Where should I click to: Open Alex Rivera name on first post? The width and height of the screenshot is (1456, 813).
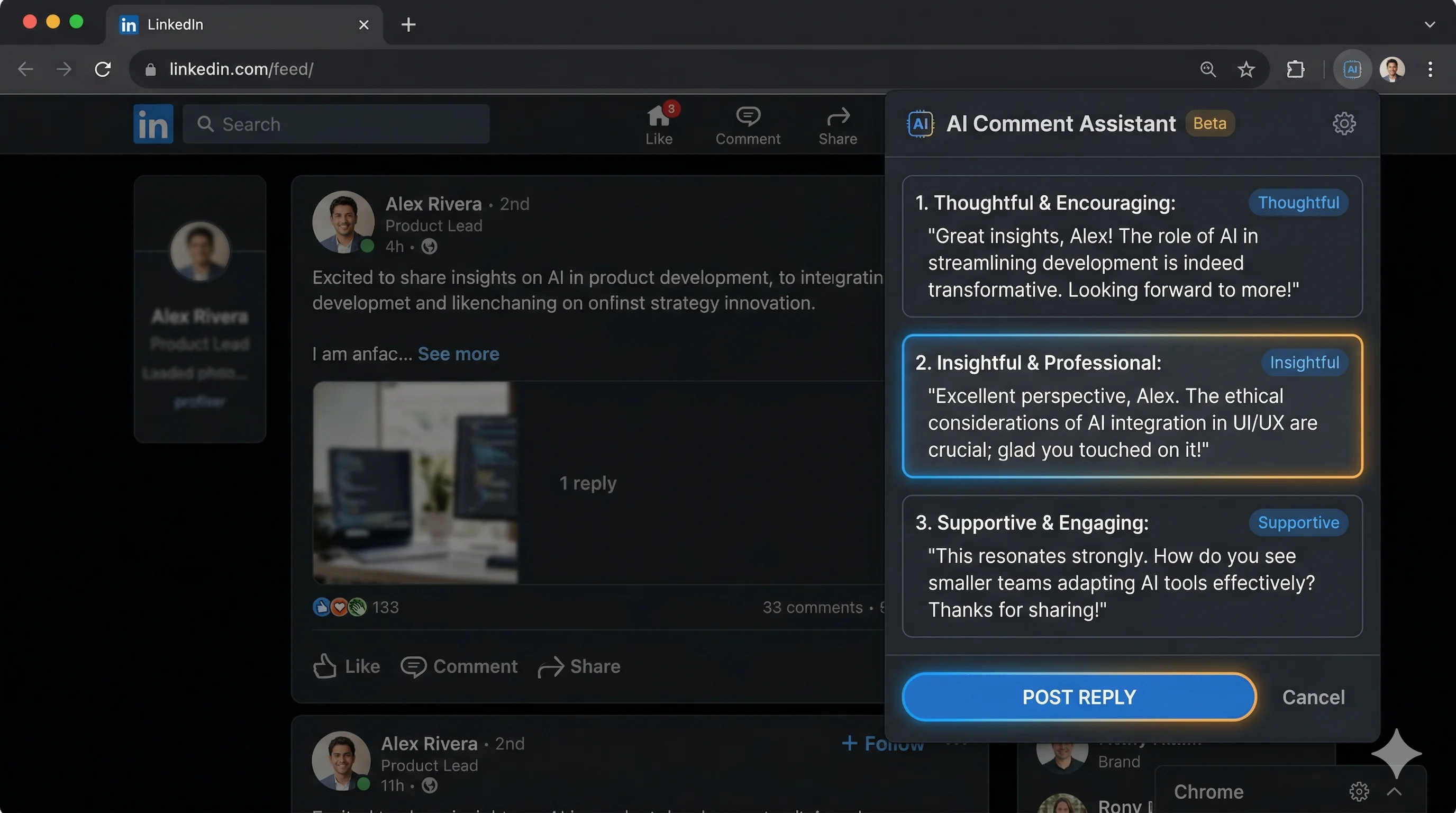(x=433, y=204)
